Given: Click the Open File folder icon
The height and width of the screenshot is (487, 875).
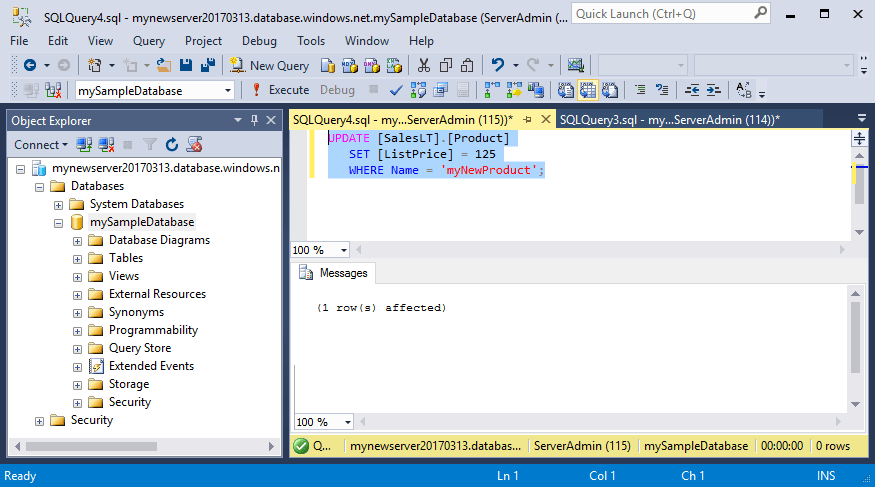Looking at the screenshot, I should [164, 66].
